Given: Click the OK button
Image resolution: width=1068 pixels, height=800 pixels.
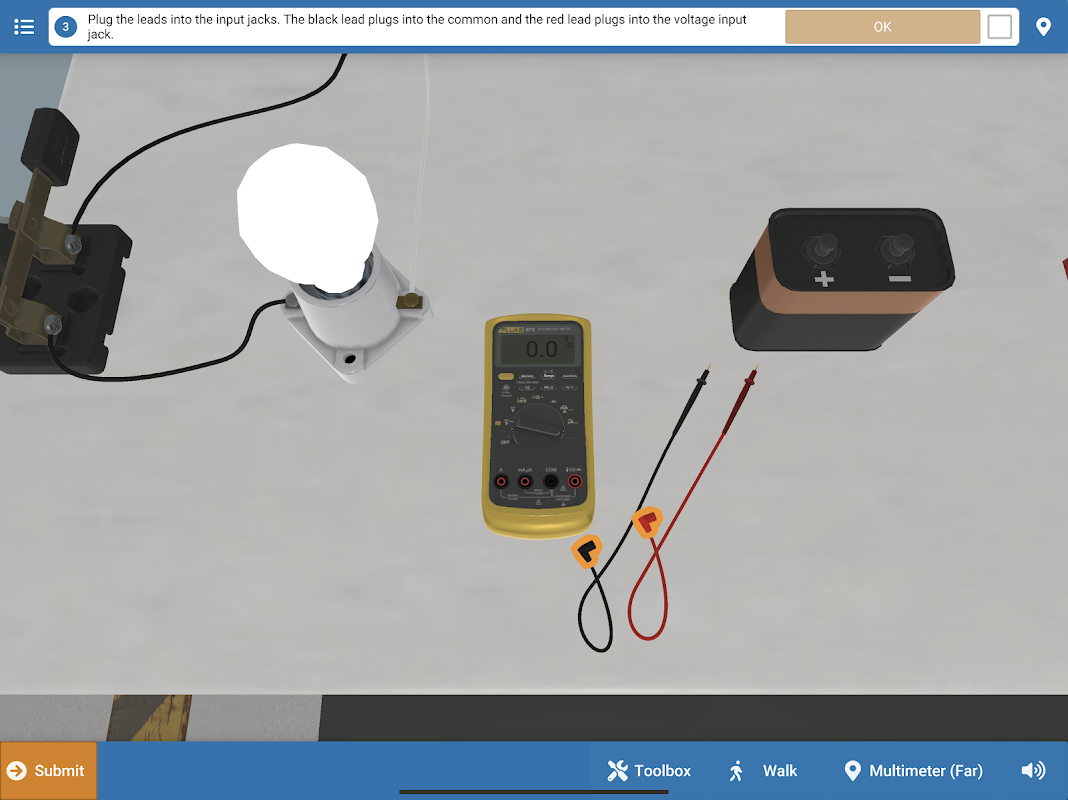Looking at the screenshot, I should [x=882, y=27].
